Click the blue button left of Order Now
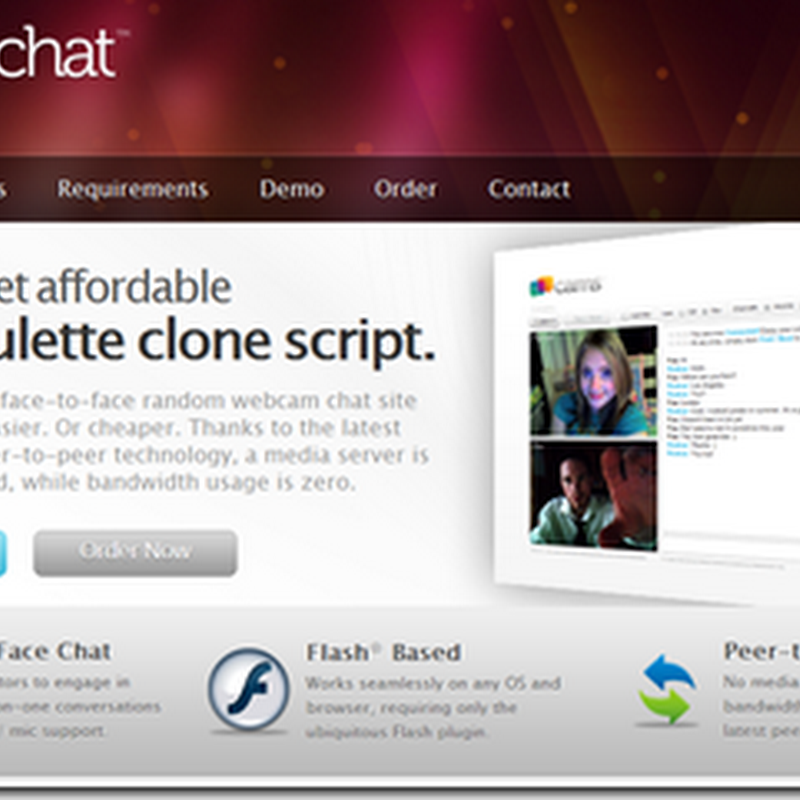This screenshot has height=800, width=800. click(x=3, y=553)
